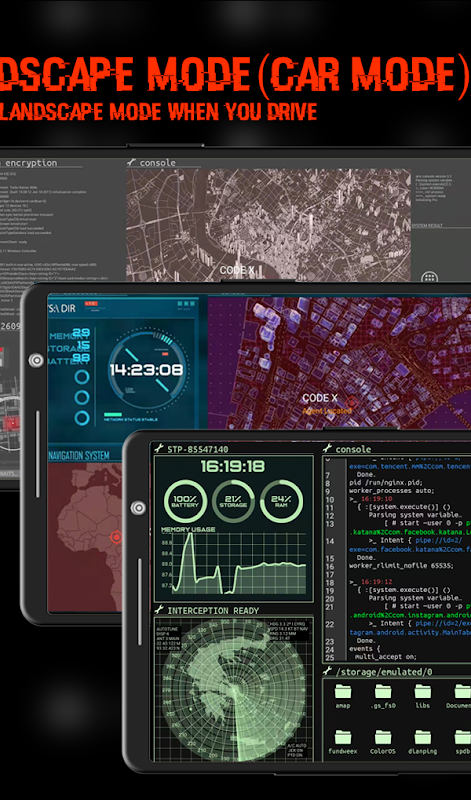This screenshot has width=471, height=800.
Task: Tap the 14:23:08 circular clock widget
Action: coord(147,369)
